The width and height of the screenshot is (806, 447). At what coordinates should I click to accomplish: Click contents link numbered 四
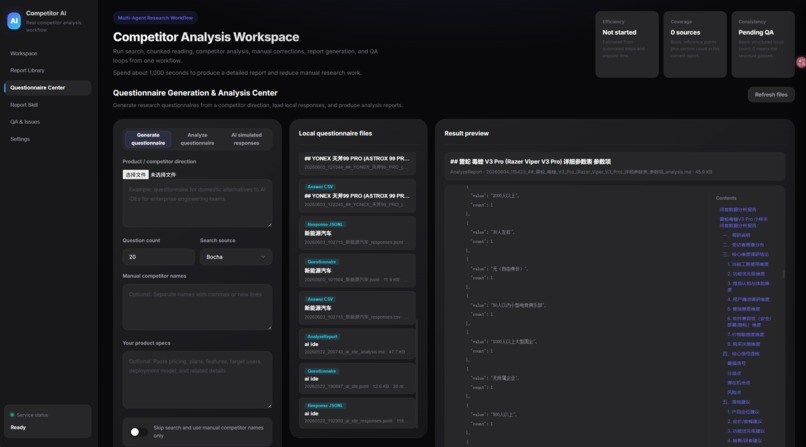click(x=741, y=353)
